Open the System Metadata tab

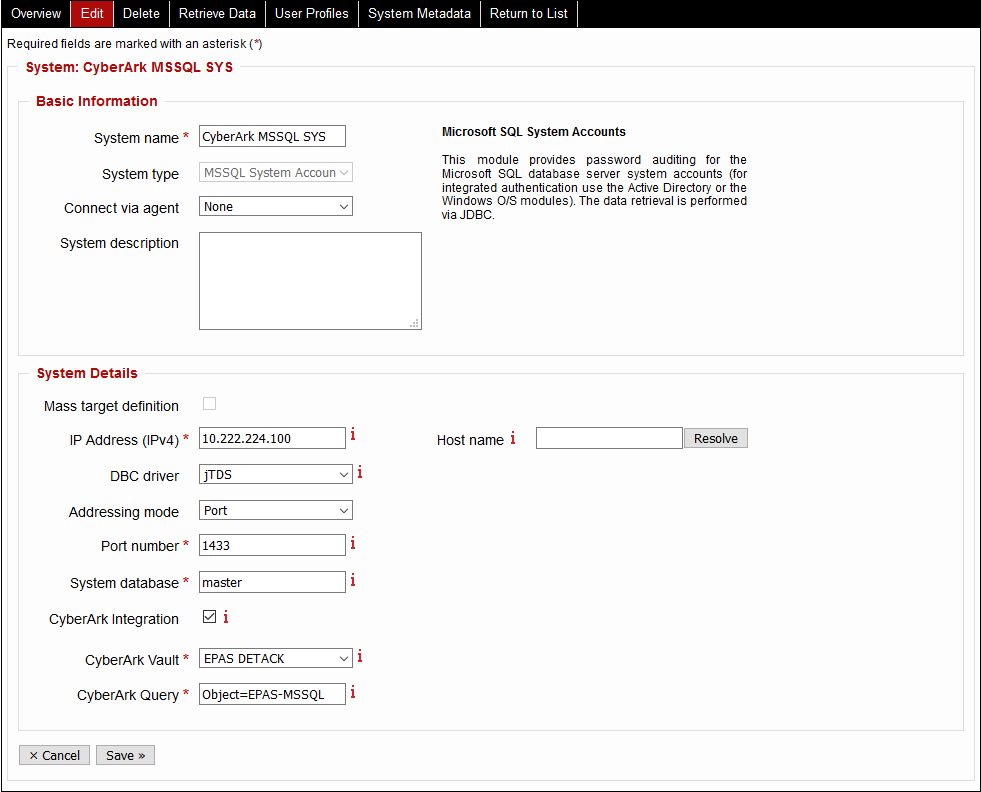pyautogui.click(x=419, y=14)
